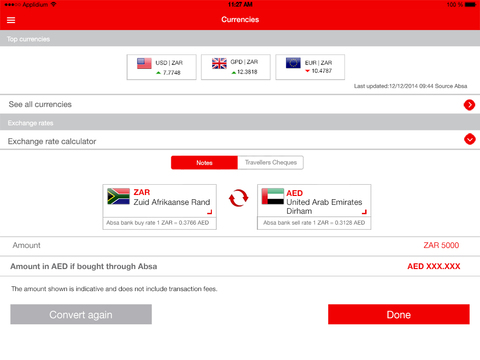Tap the USD | ZAR currency card
This screenshot has width=480, height=360.
click(x=162, y=67)
